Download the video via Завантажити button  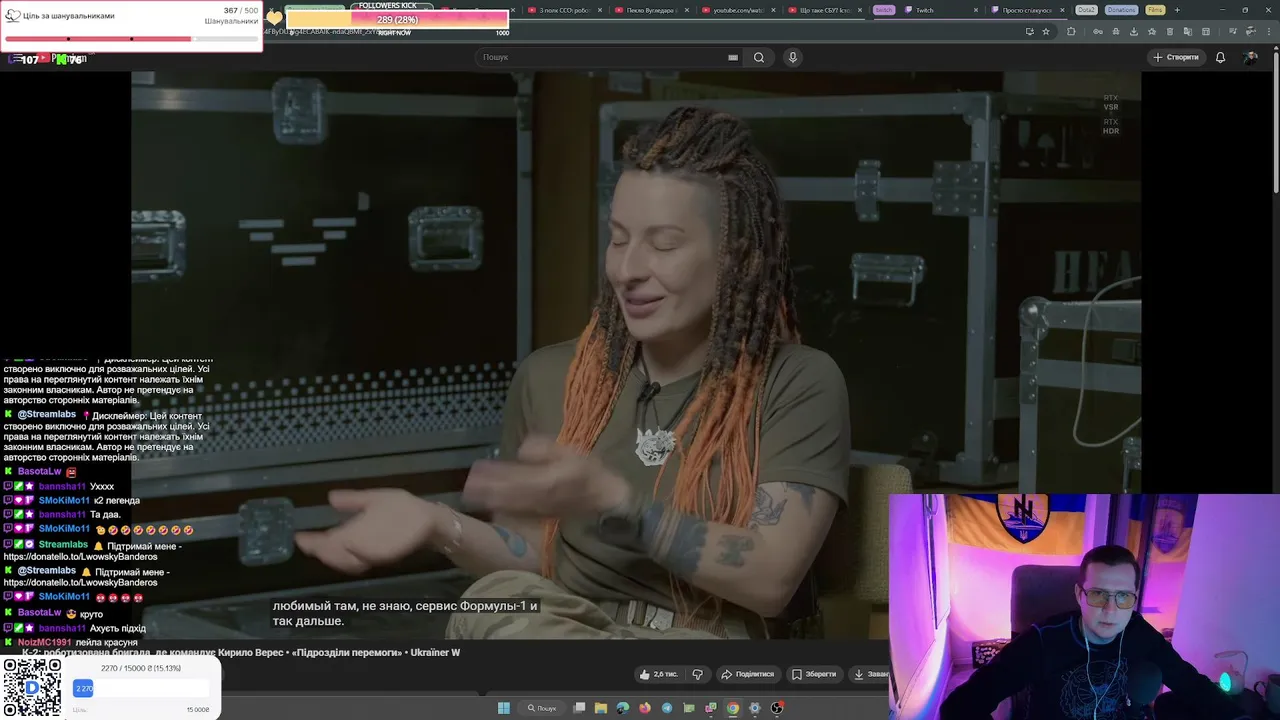[x=870, y=674]
